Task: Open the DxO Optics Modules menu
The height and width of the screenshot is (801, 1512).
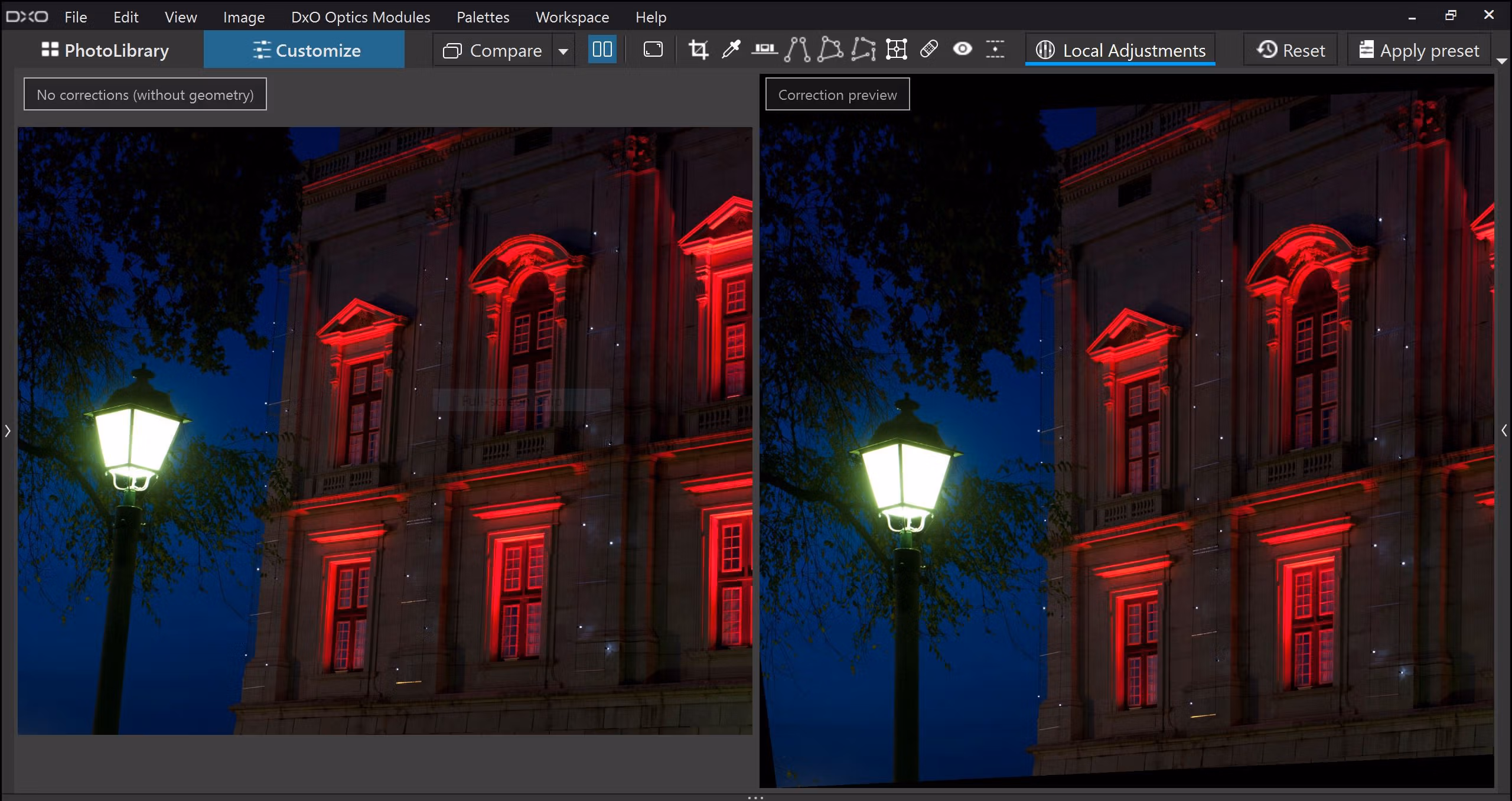Action: pyautogui.click(x=360, y=17)
